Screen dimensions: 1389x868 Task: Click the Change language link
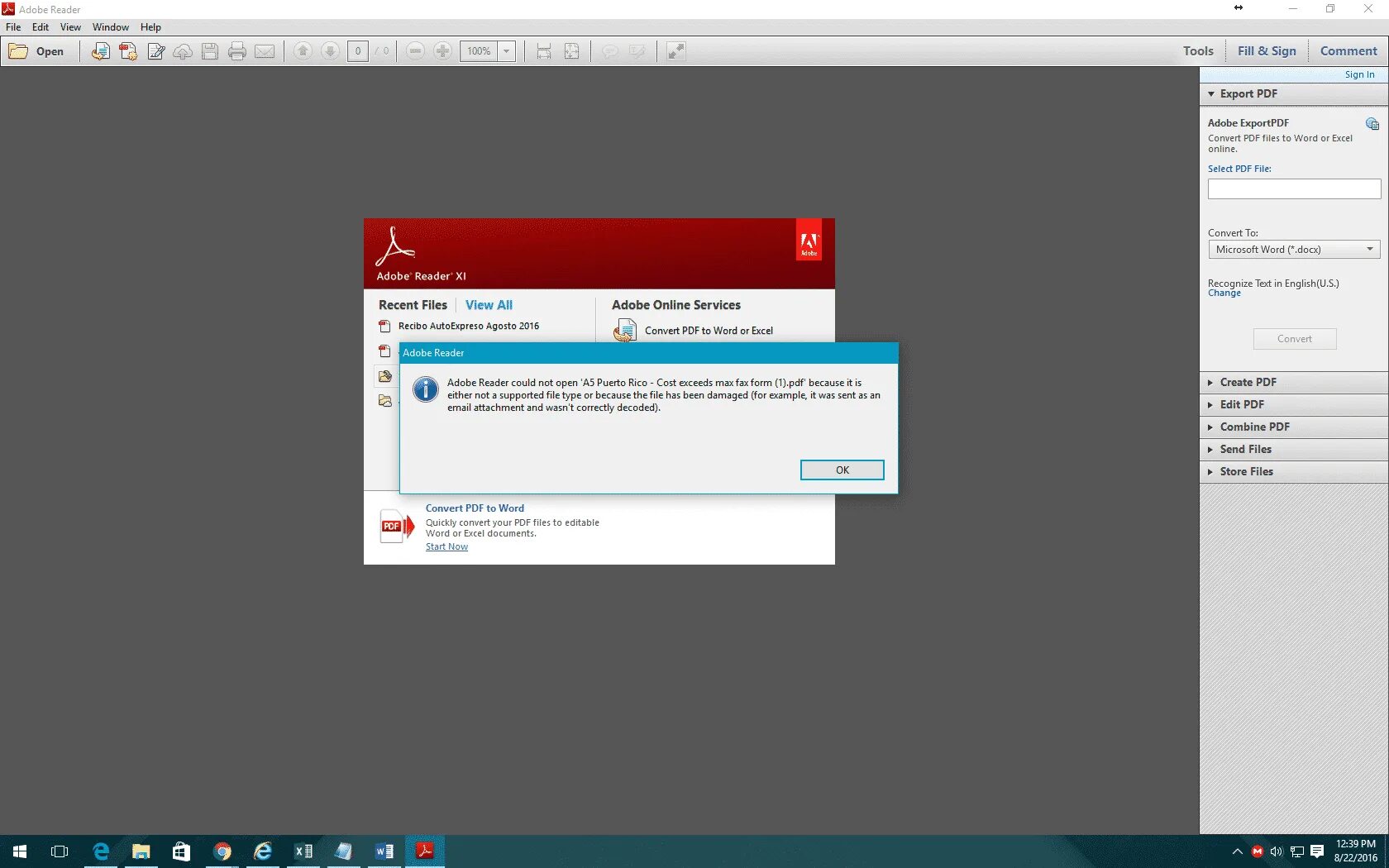(1224, 293)
